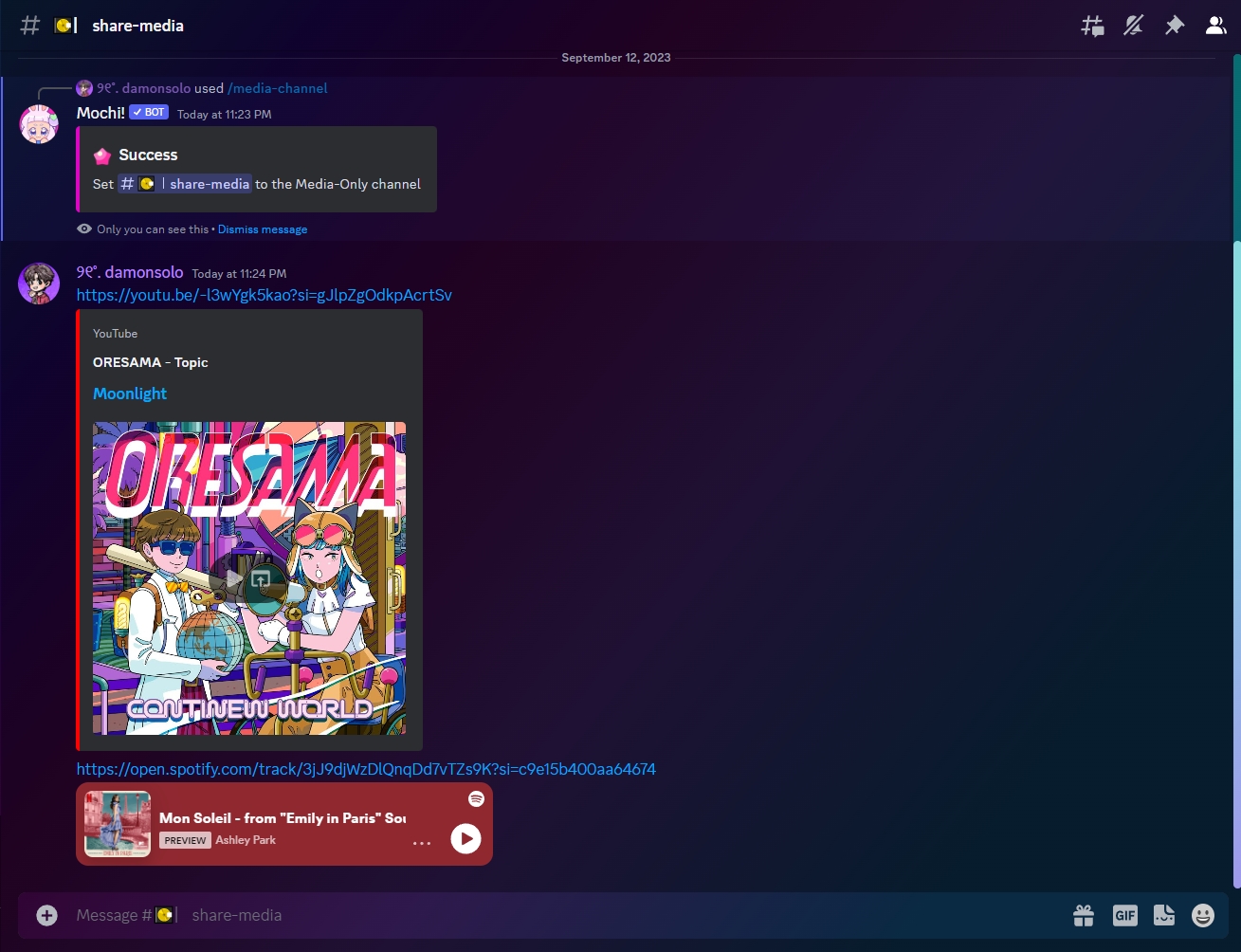This screenshot has height=952, width=1241.
Task: Click the Message share-media input field
Action: (x=569, y=915)
